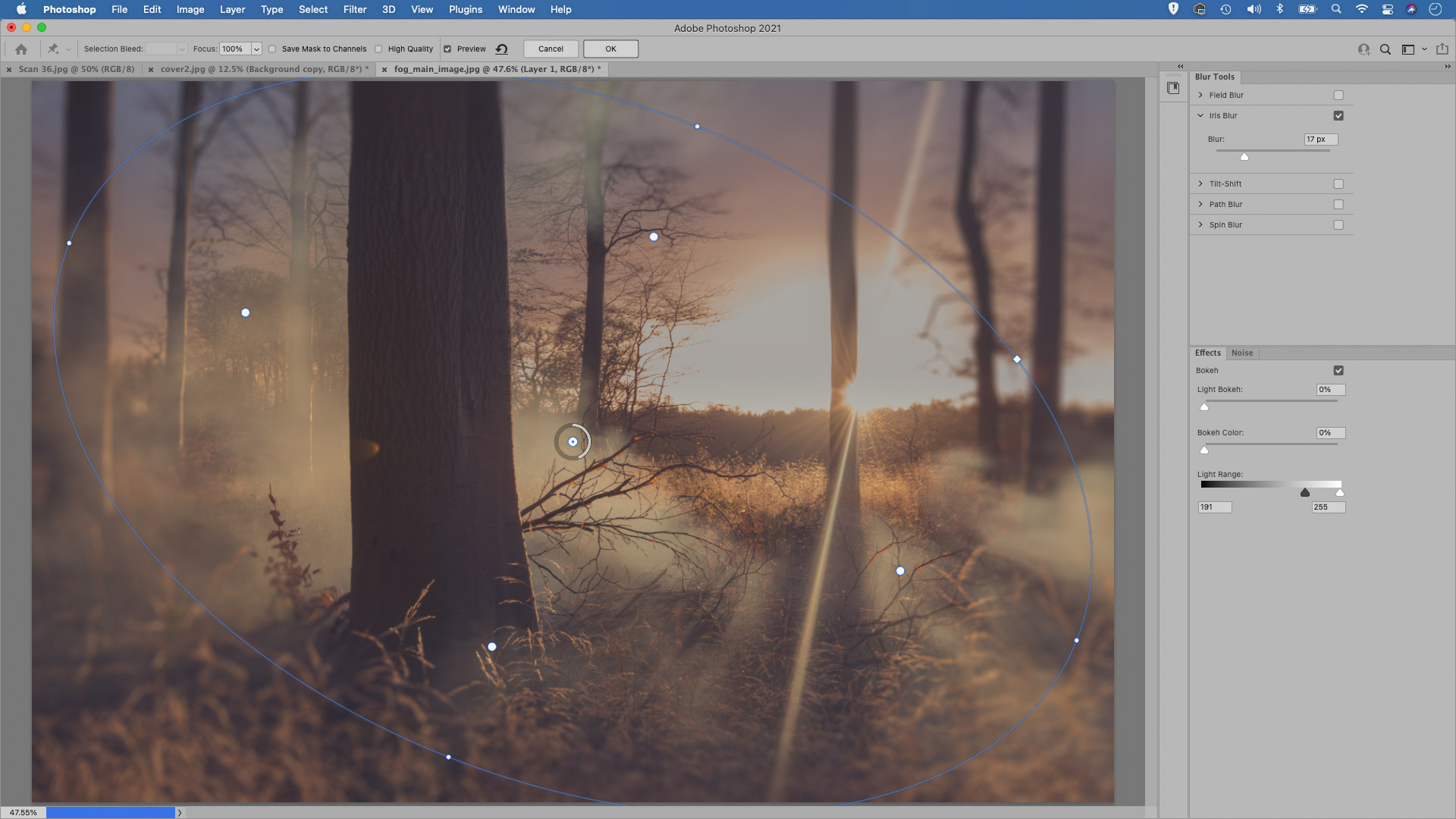Screen dimensions: 1456x819
Task: Enable the Path Blur checkbox
Action: [1338, 205]
